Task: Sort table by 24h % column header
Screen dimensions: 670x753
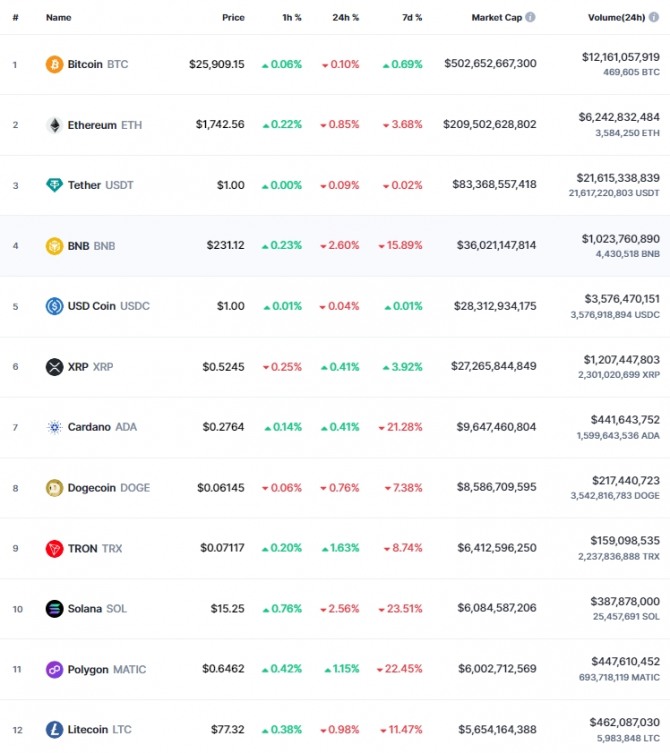Action: [x=346, y=17]
